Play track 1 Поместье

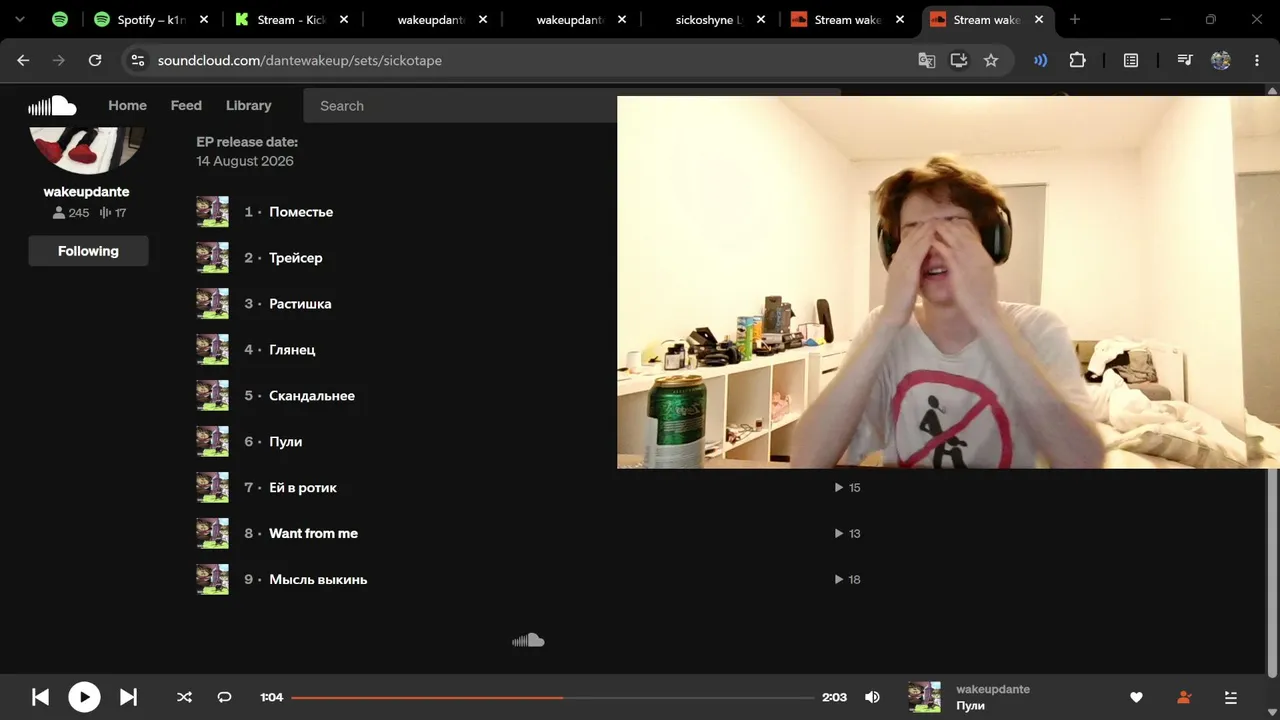pos(301,212)
